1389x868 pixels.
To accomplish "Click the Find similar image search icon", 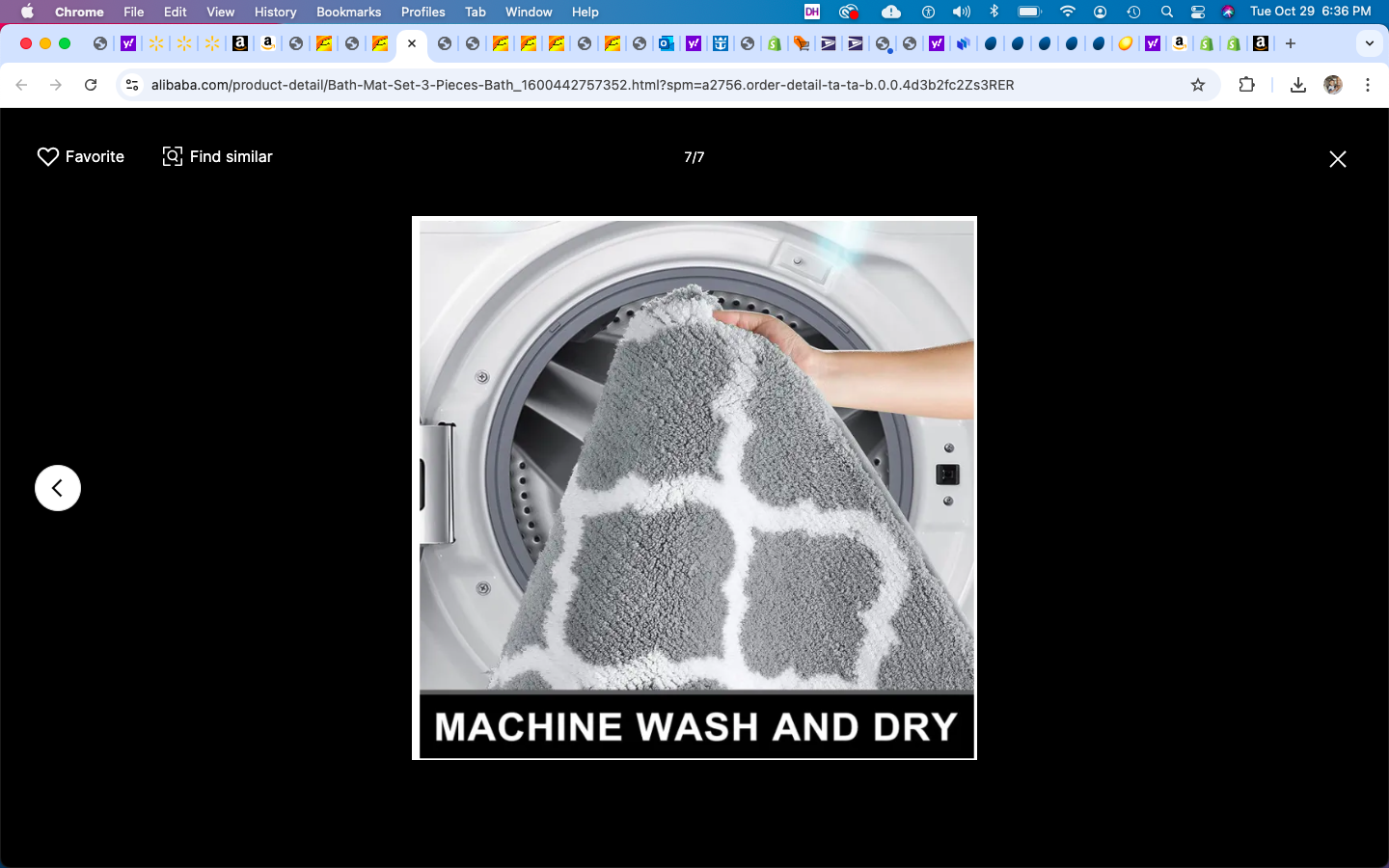I will tap(172, 156).
